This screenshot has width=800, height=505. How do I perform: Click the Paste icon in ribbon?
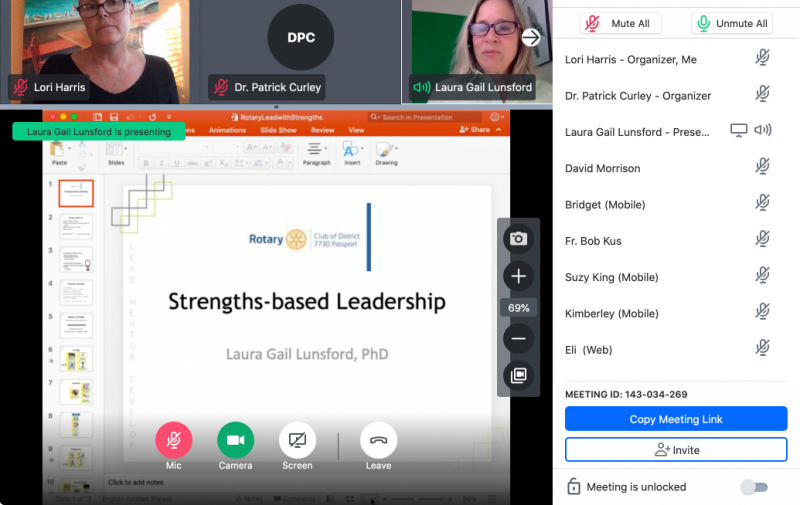(x=57, y=150)
